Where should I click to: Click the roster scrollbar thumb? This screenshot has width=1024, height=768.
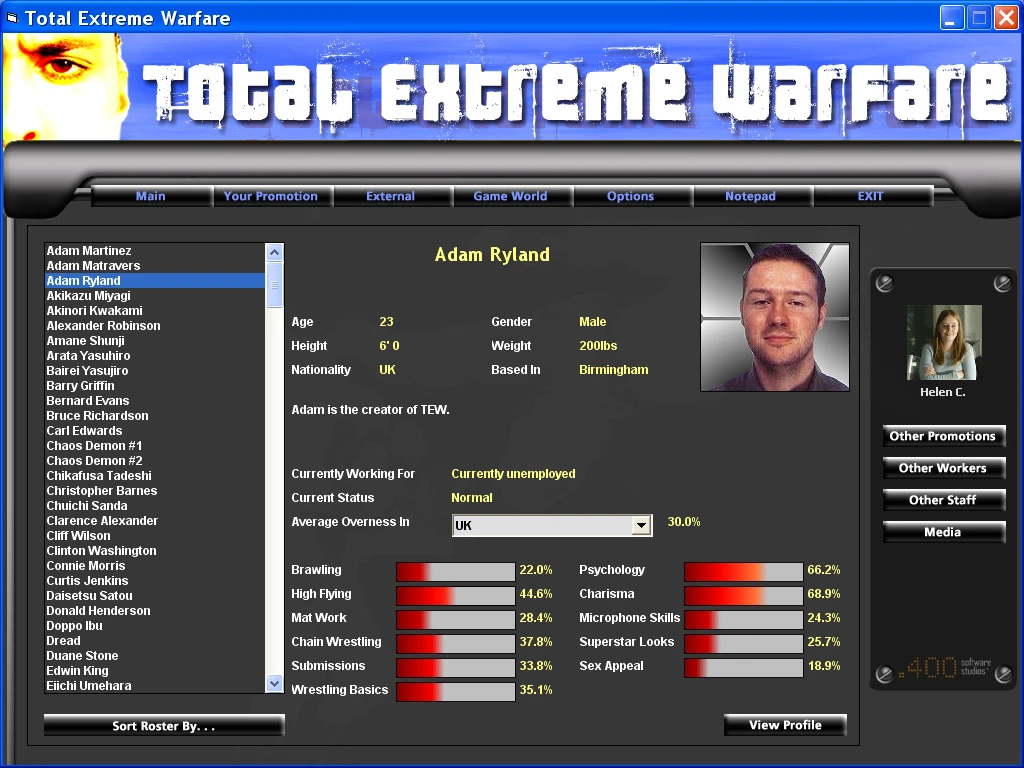pyautogui.click(x=274, y=285)
